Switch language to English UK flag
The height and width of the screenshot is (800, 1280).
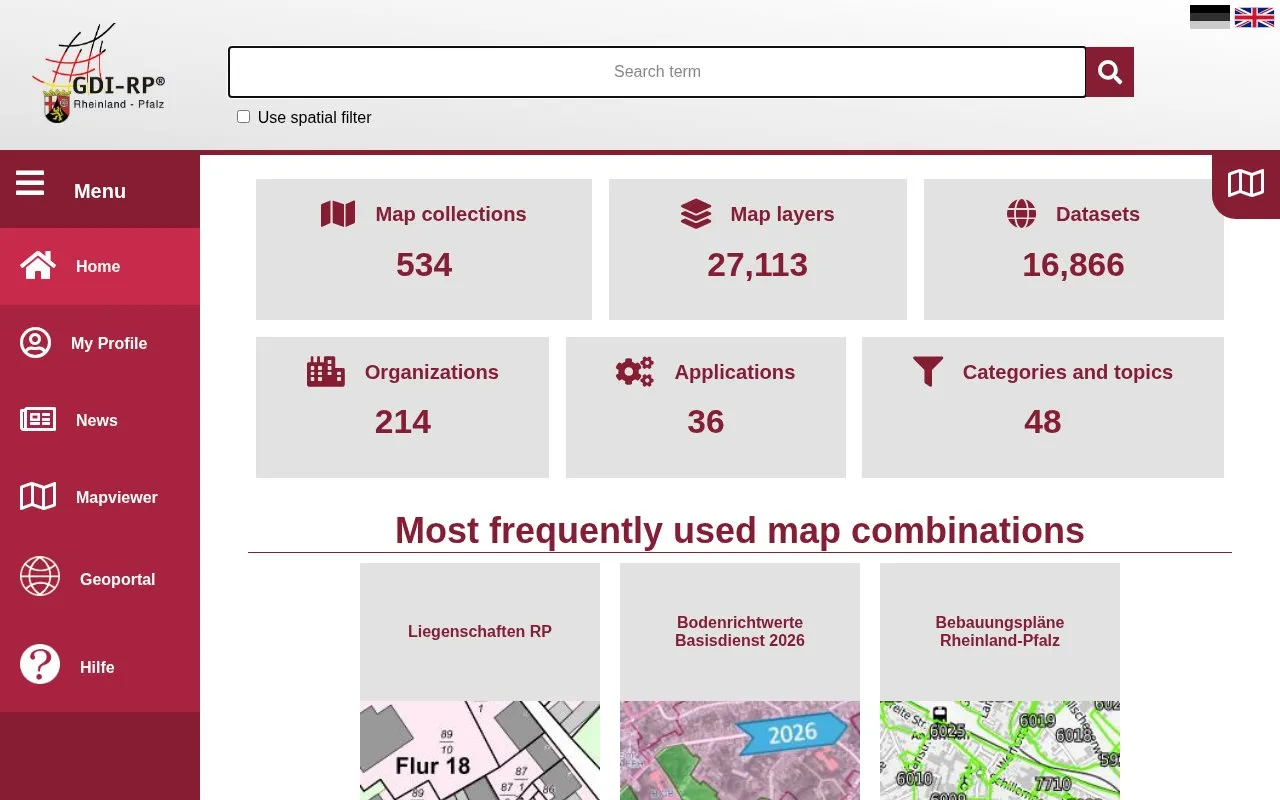coord(1254,17)
